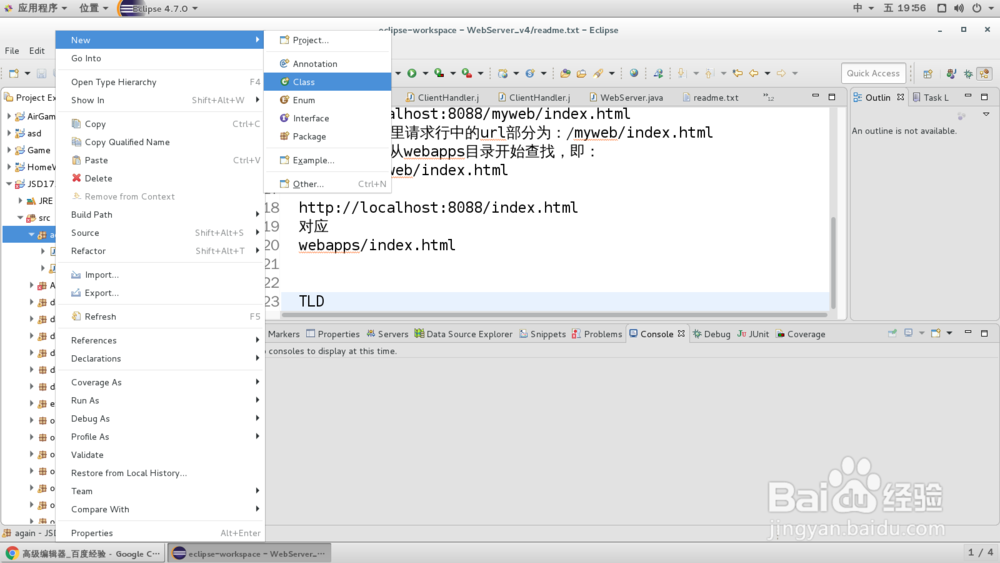Click Previous Annotation toolbar icon
Viewport: 1000px width, 563px height.
(x=709, y=73)
